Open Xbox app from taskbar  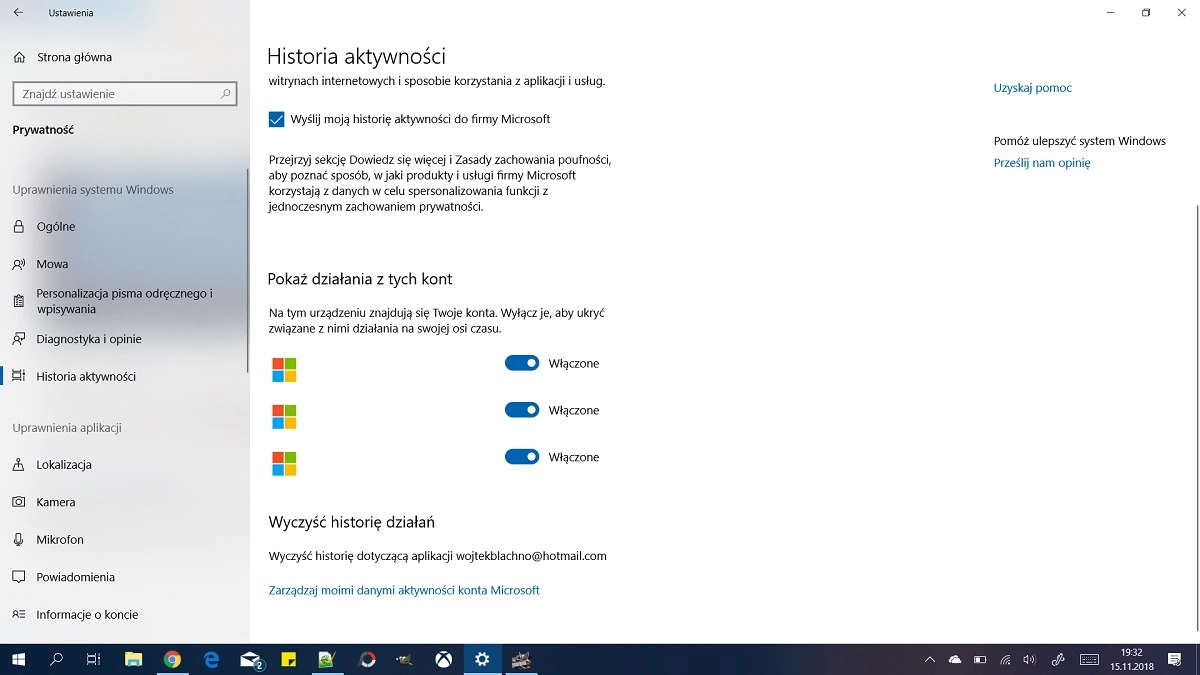(x=443, y=659)
